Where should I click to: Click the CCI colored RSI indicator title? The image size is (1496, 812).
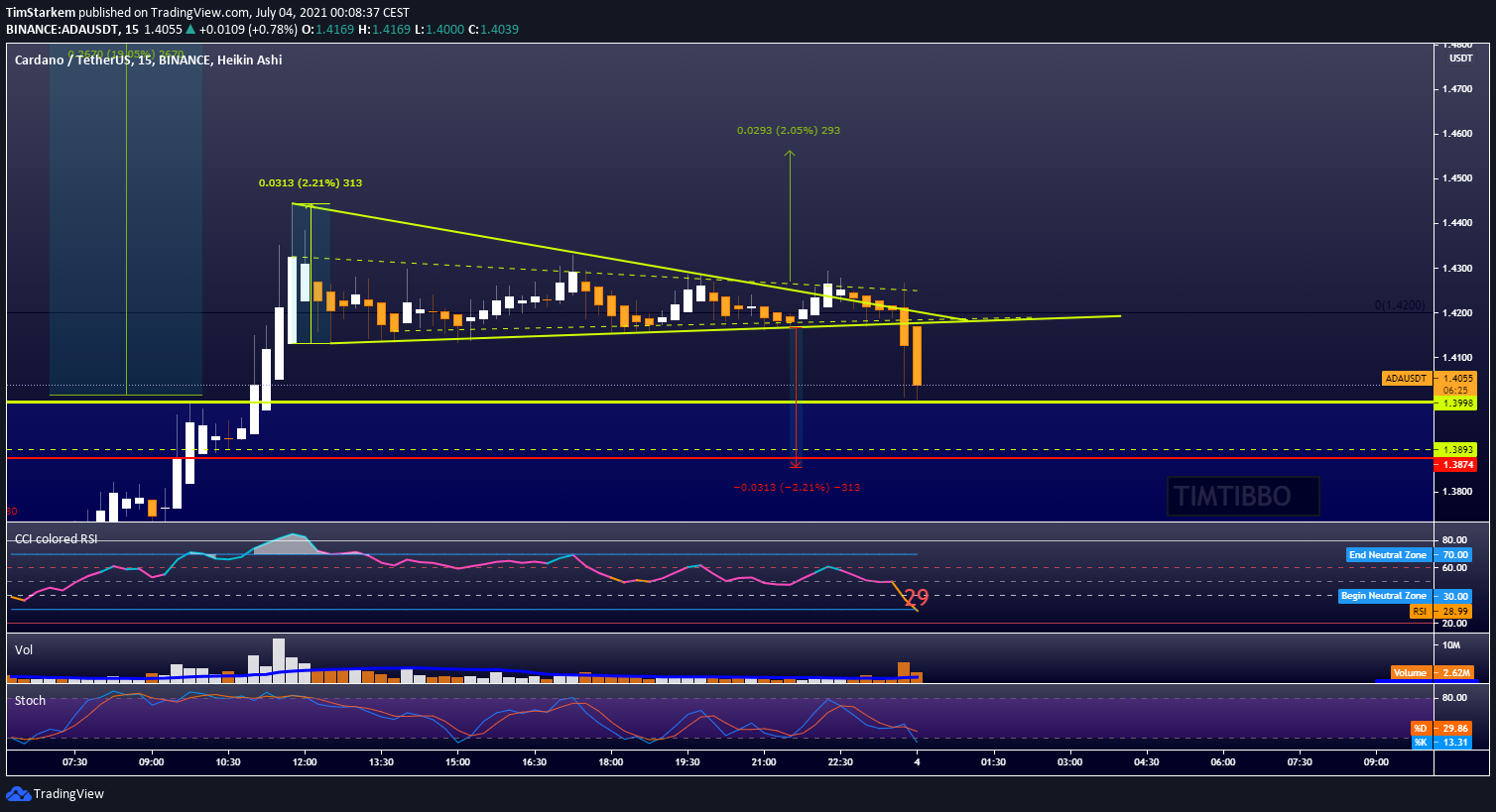56,538
